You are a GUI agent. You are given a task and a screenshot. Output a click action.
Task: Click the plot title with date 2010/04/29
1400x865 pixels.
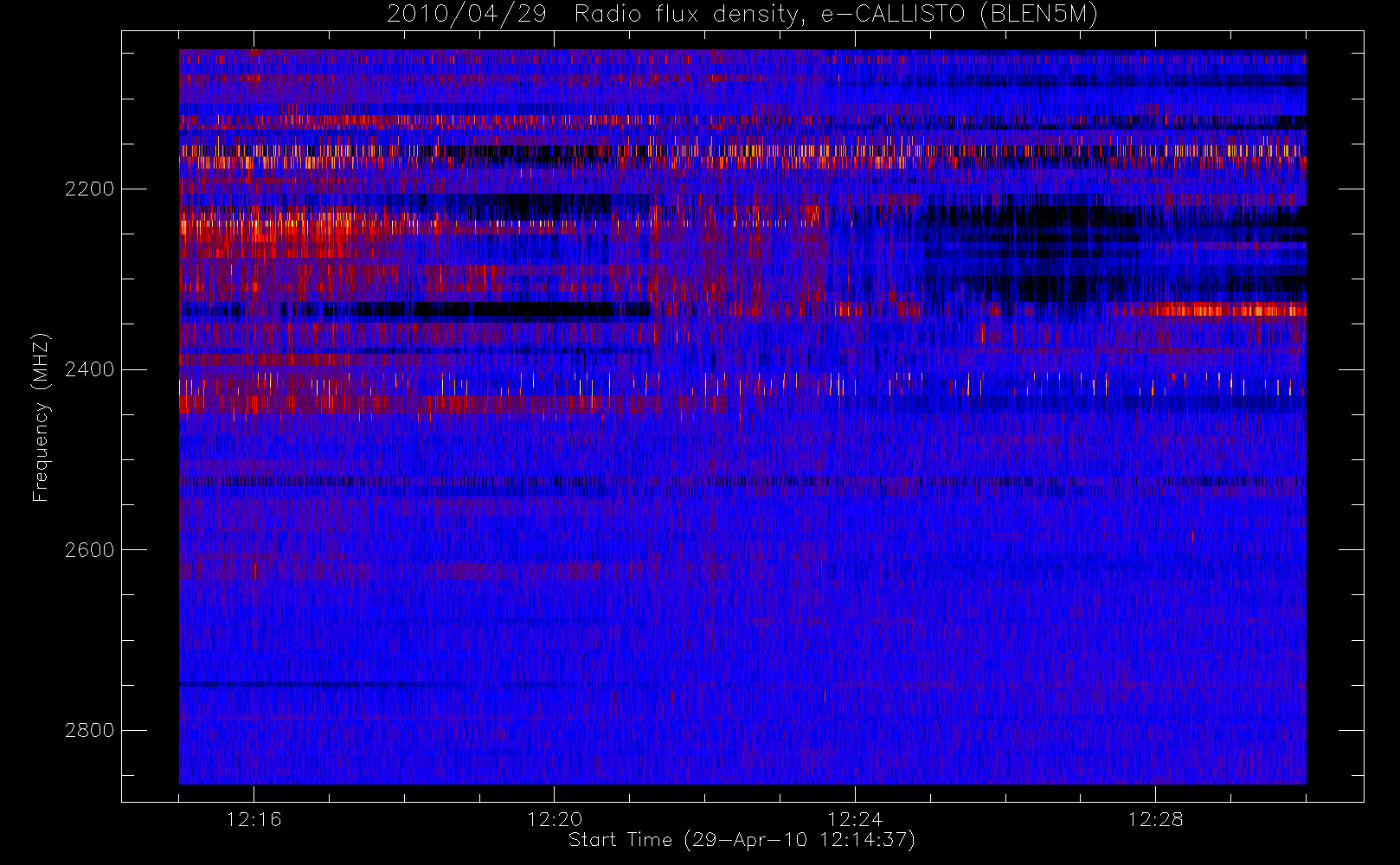pos(742,15)
